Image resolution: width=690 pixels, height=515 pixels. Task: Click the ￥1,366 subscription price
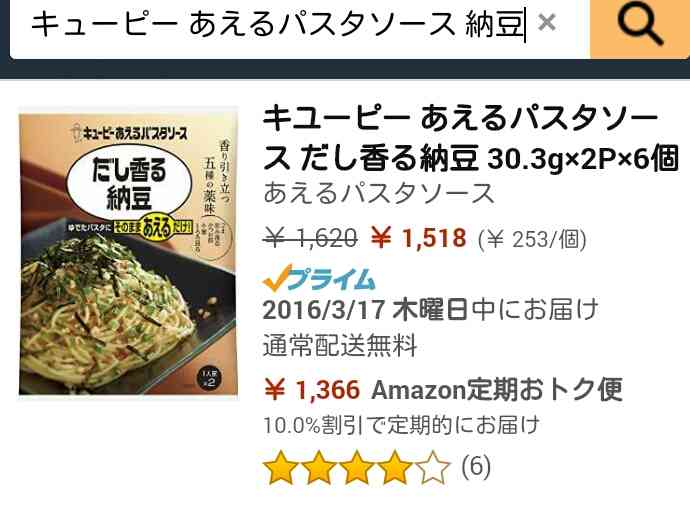coord(312,390)
